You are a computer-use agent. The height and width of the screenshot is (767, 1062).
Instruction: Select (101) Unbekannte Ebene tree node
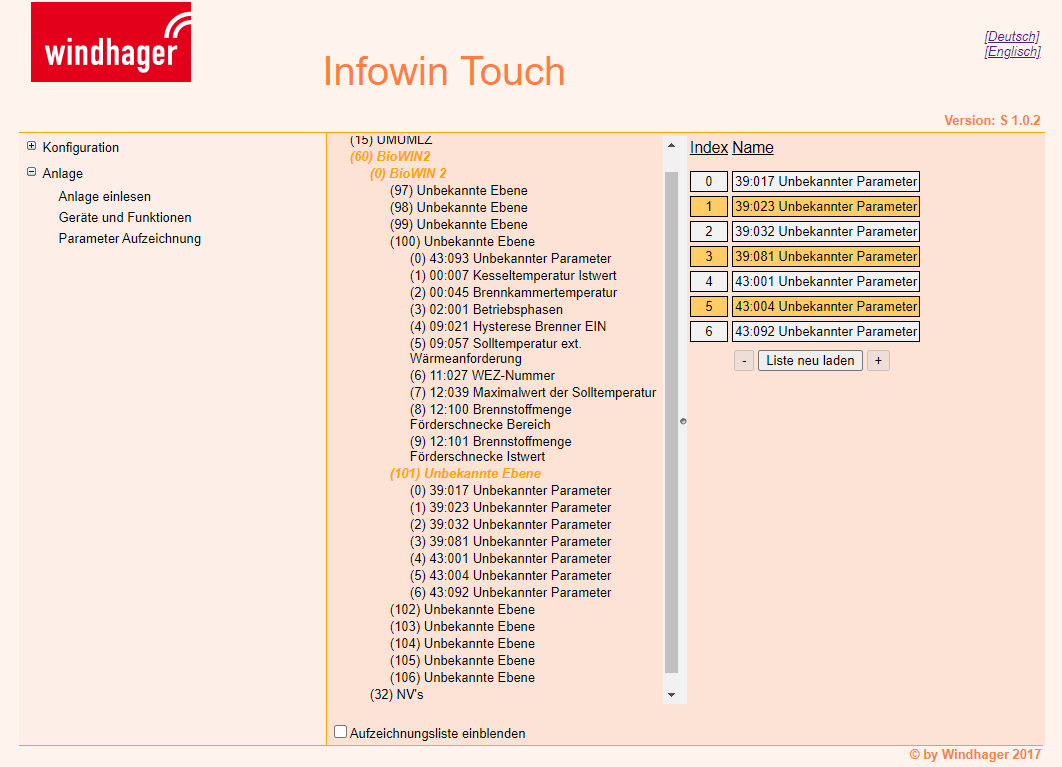tap(465, 473)
